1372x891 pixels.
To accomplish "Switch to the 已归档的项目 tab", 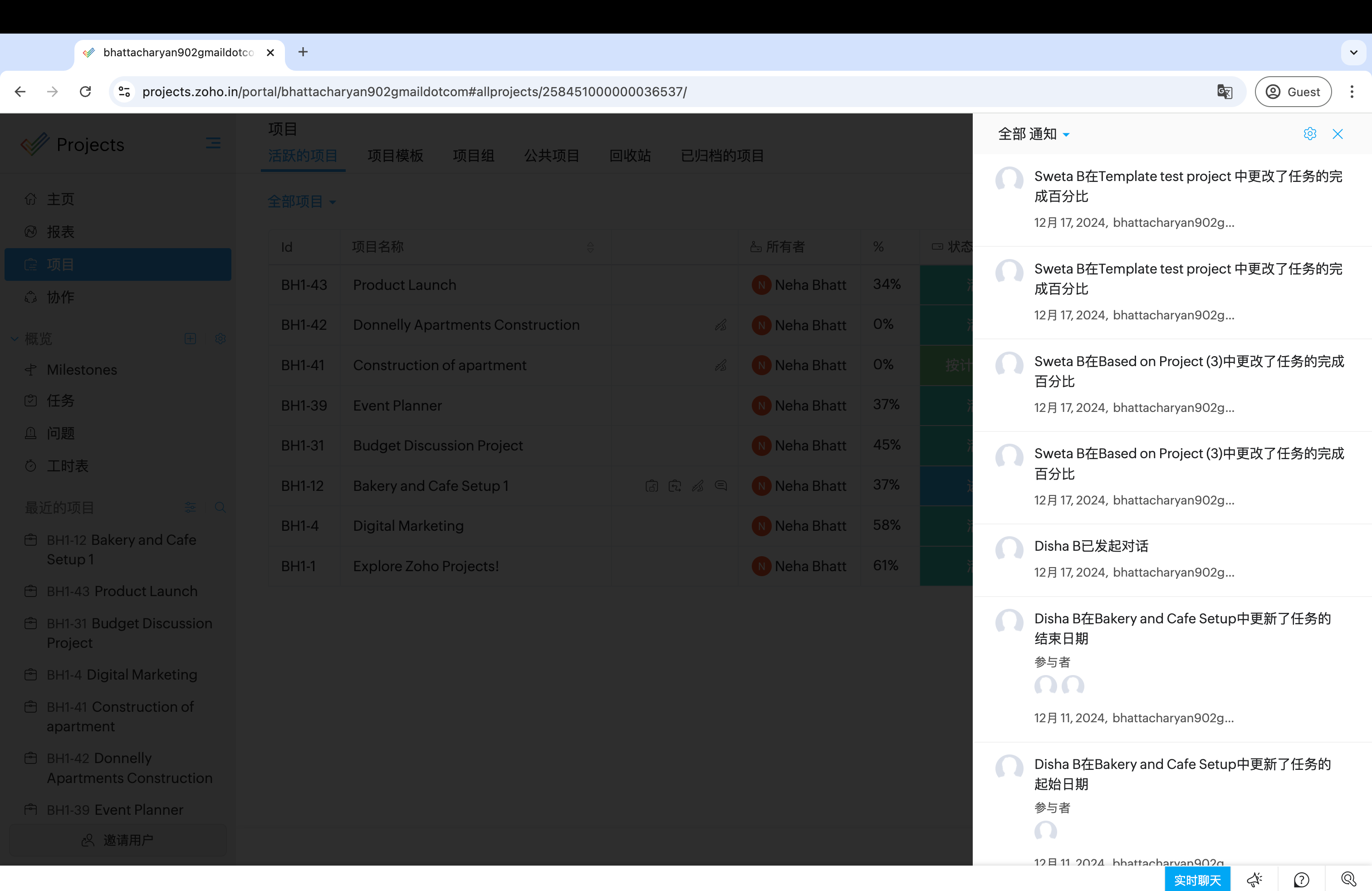I will [x=722, y=156].
